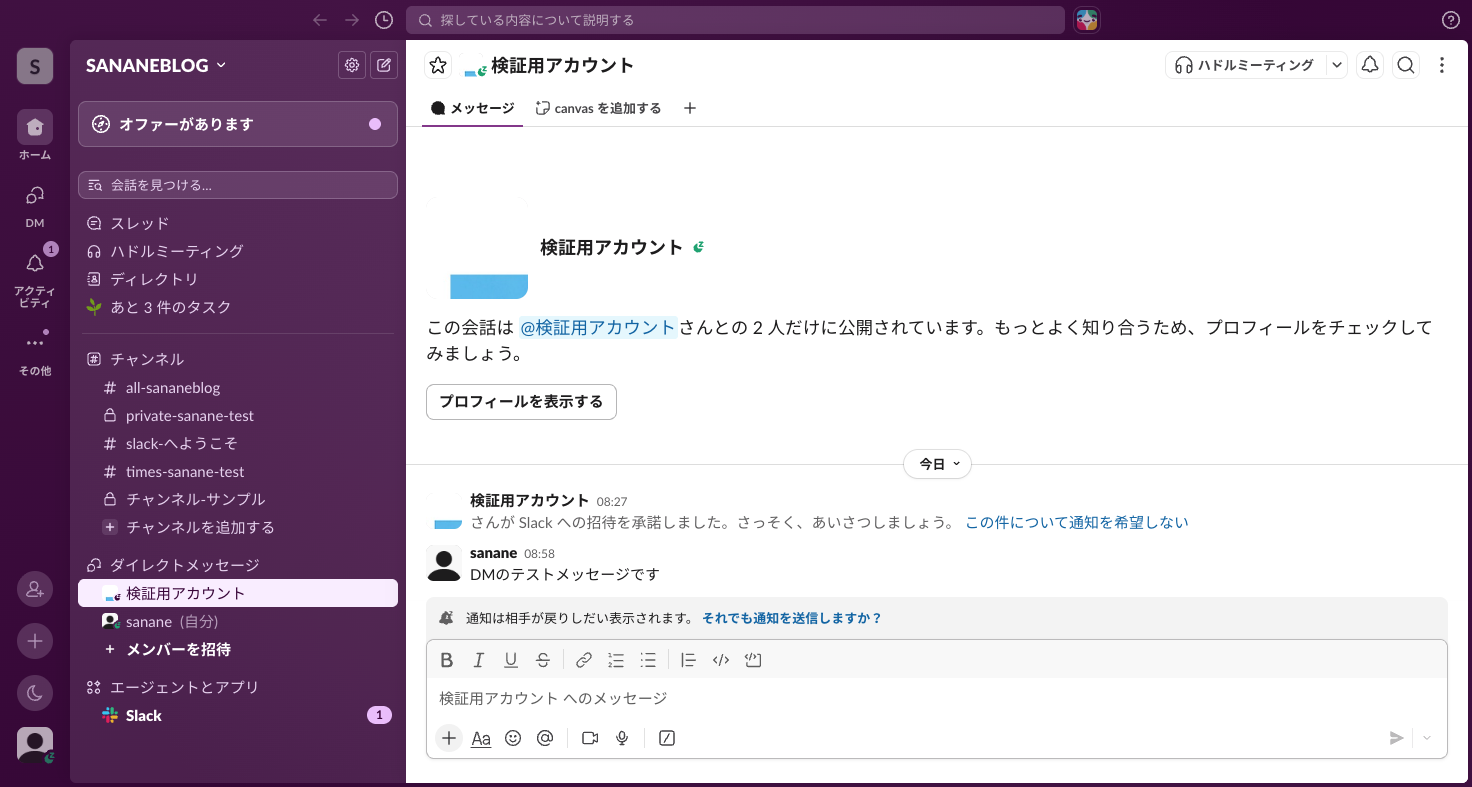Toggle underline formatting
This screenshot has height=787, width=1472.
pyautogui.click(x=511, y=660)
